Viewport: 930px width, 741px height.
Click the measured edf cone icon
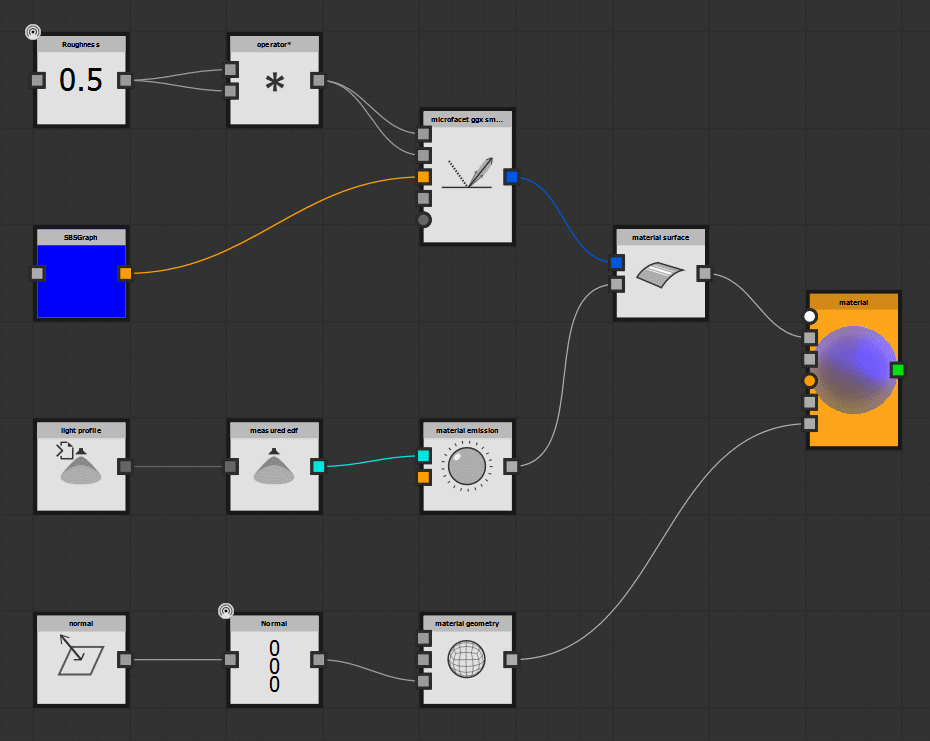pyautogui.click(x=272, y=467)
